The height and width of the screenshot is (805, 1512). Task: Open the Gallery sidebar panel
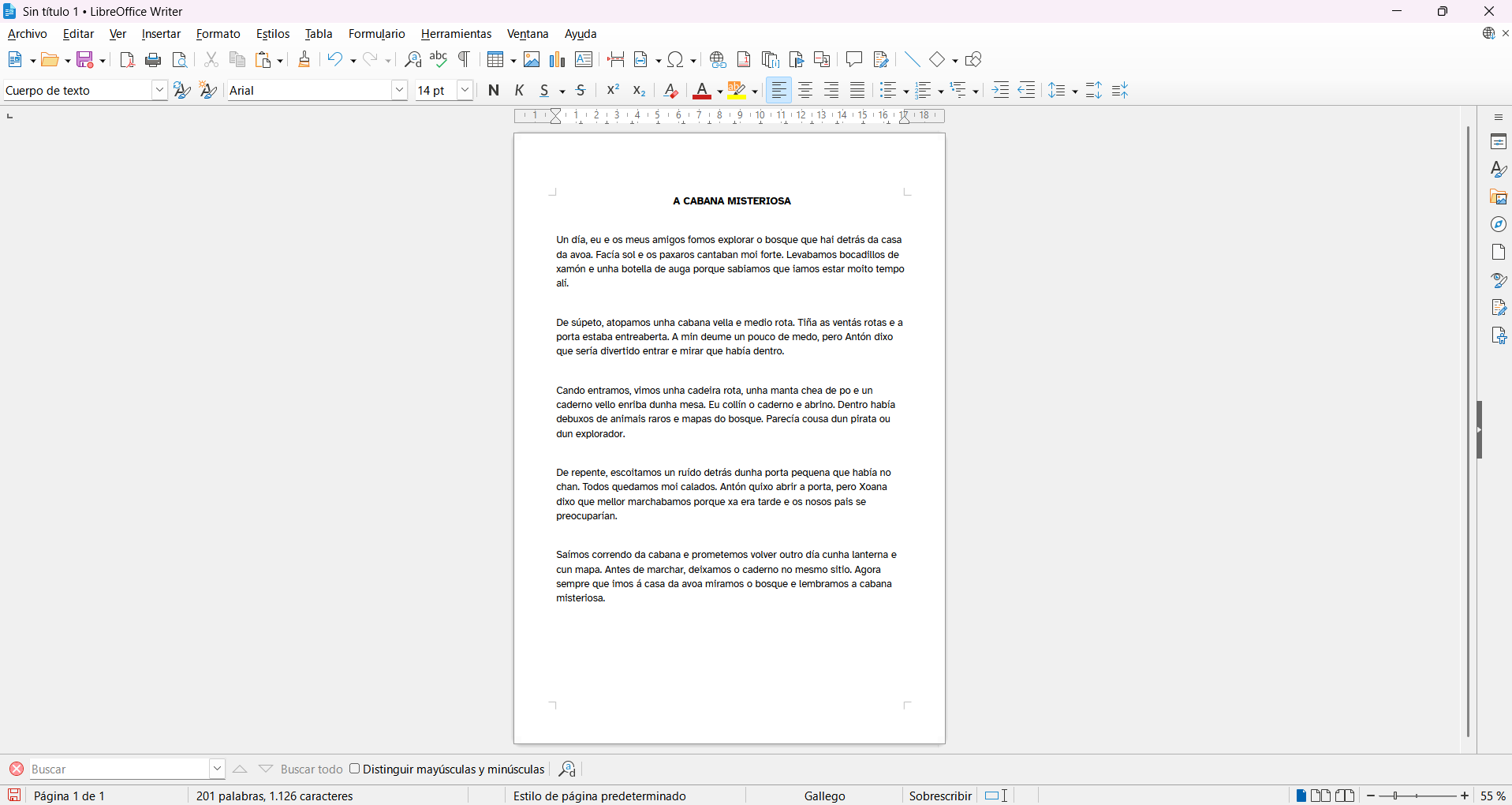tap(1499, 197)
